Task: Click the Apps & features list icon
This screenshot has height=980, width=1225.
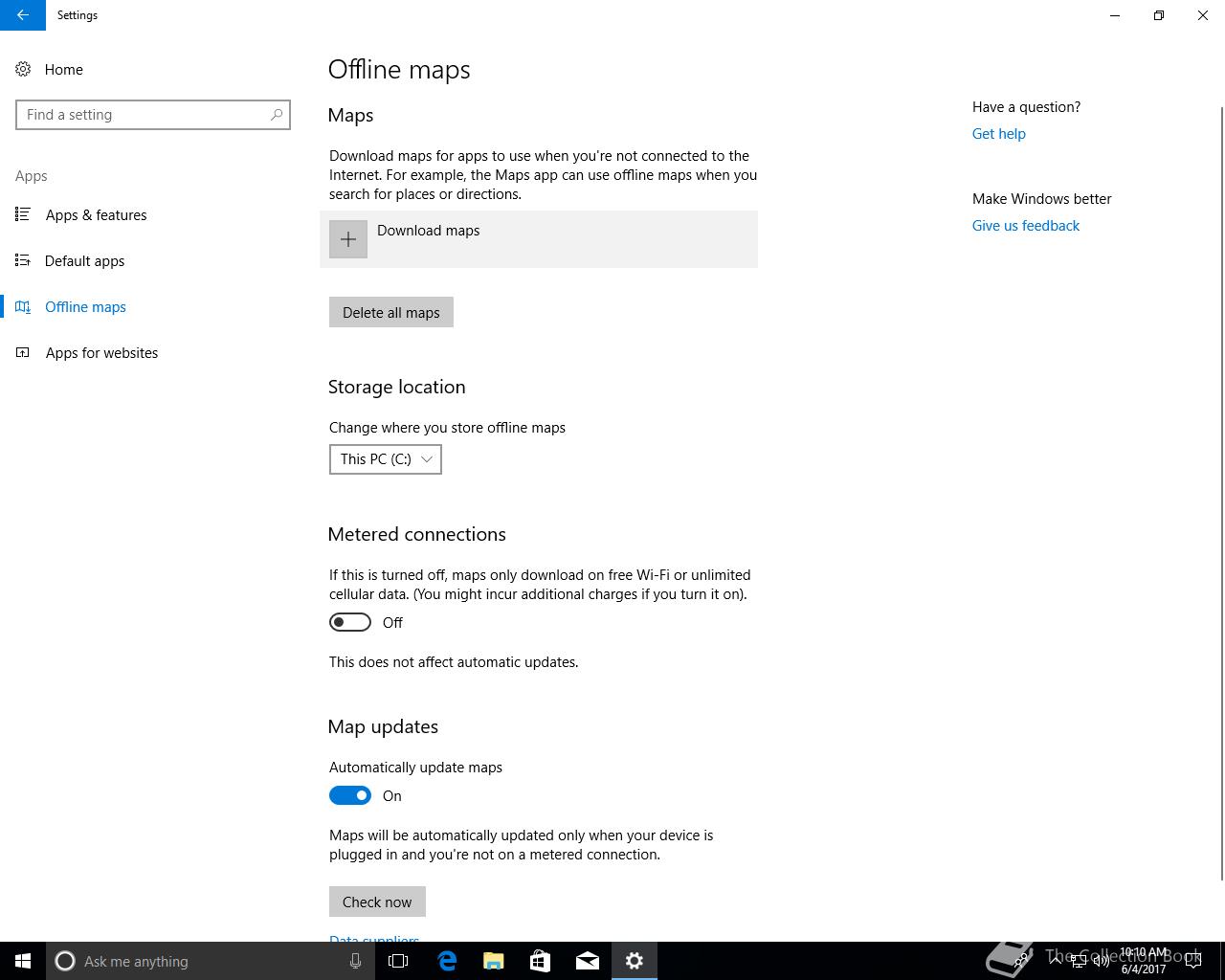Action: (23, 214)
